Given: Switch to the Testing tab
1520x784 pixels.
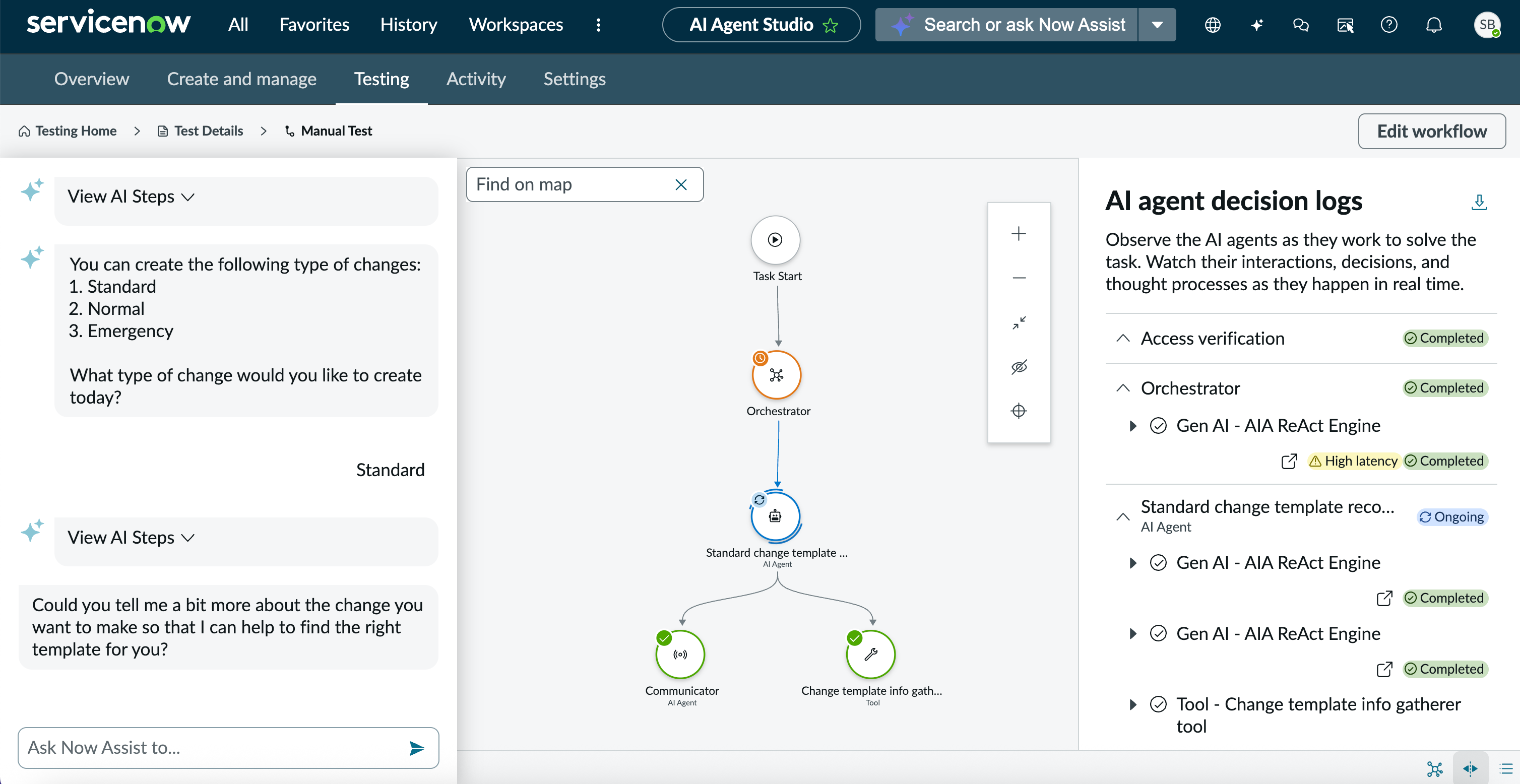Looking at the screenshot, I should pos(381,79).
